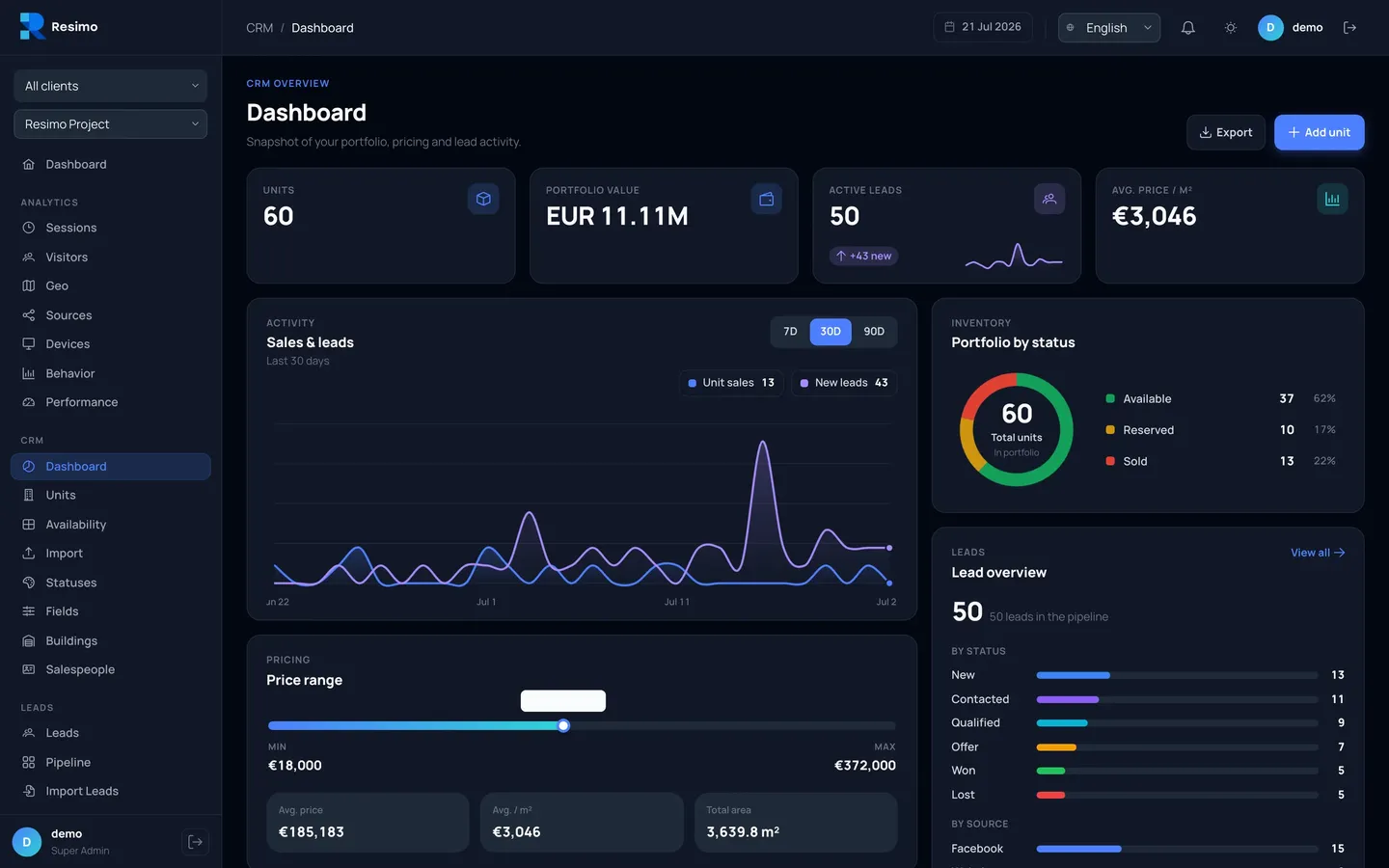Viewport: 1389px width, 868px height.
Task: Click the price range slider handle
Action: pyautogui.click(x=563, y=725)
